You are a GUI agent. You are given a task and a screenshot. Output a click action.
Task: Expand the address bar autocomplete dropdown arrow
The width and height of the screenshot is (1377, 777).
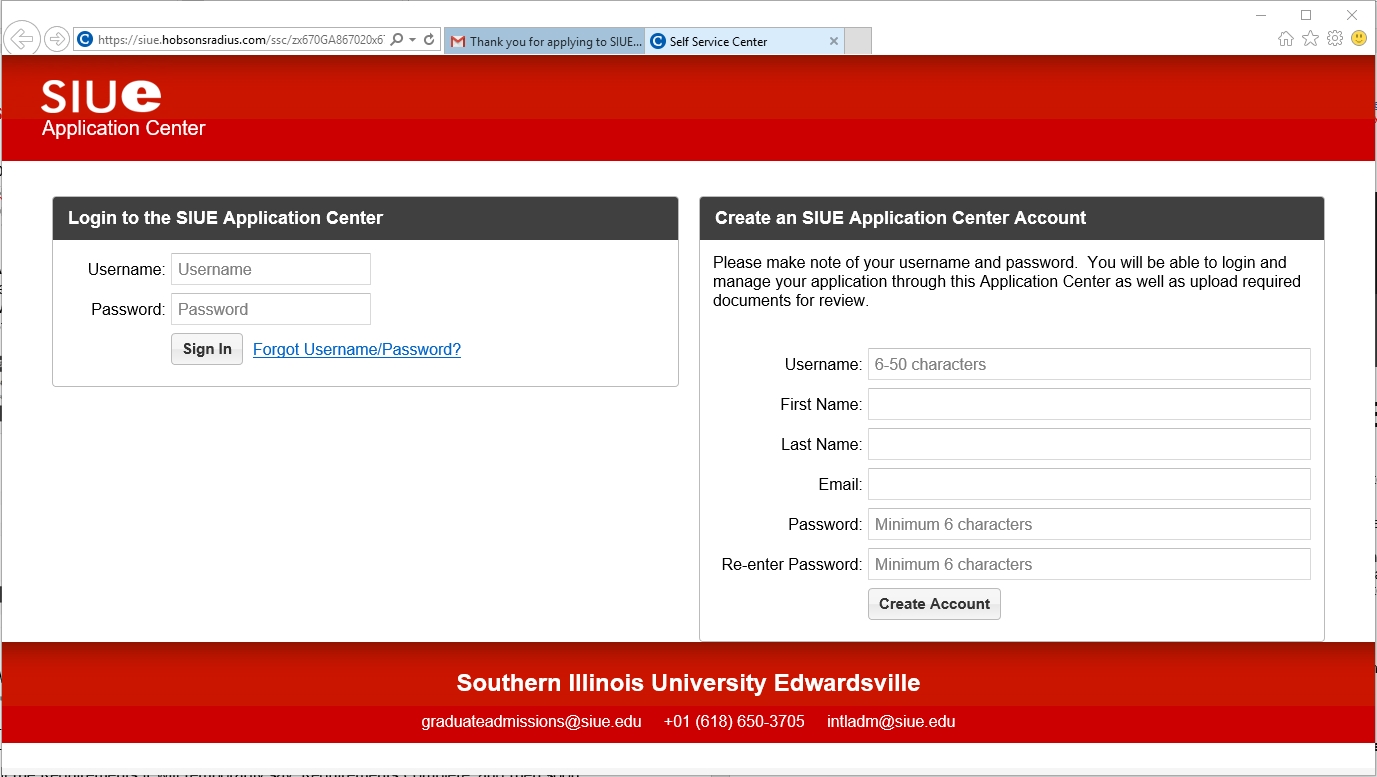413,40
